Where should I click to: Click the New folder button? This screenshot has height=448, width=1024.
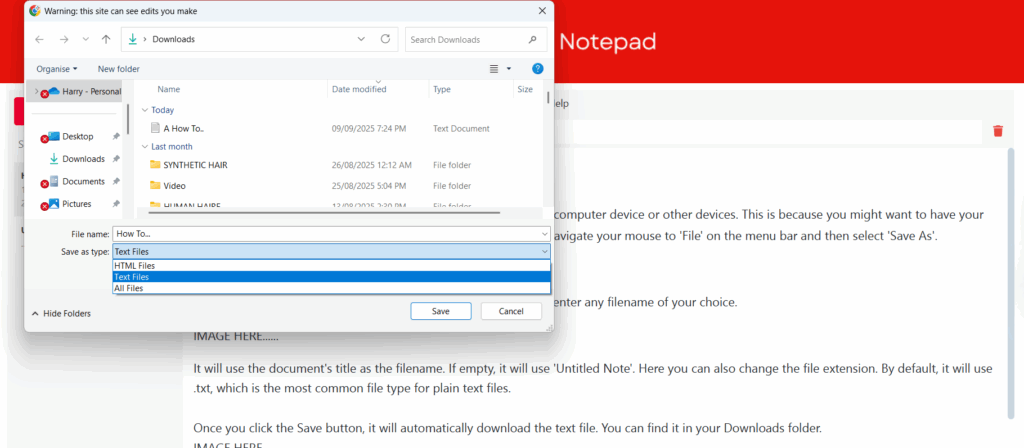[x=118, y=69]
